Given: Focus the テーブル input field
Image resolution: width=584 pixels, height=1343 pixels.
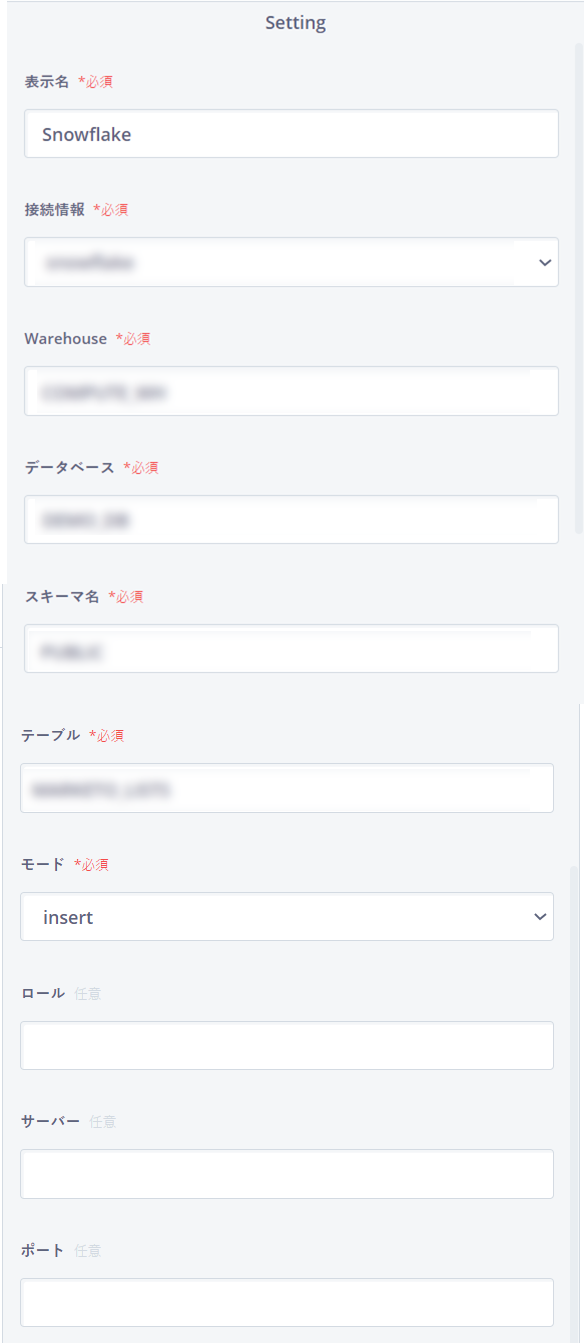Looking at the screenshot, I should pos(287,788).
